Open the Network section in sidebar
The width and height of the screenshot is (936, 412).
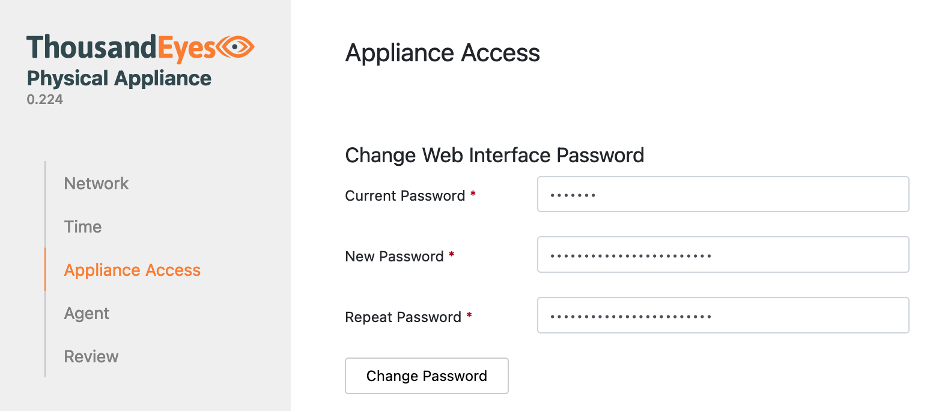coord(96,183)
